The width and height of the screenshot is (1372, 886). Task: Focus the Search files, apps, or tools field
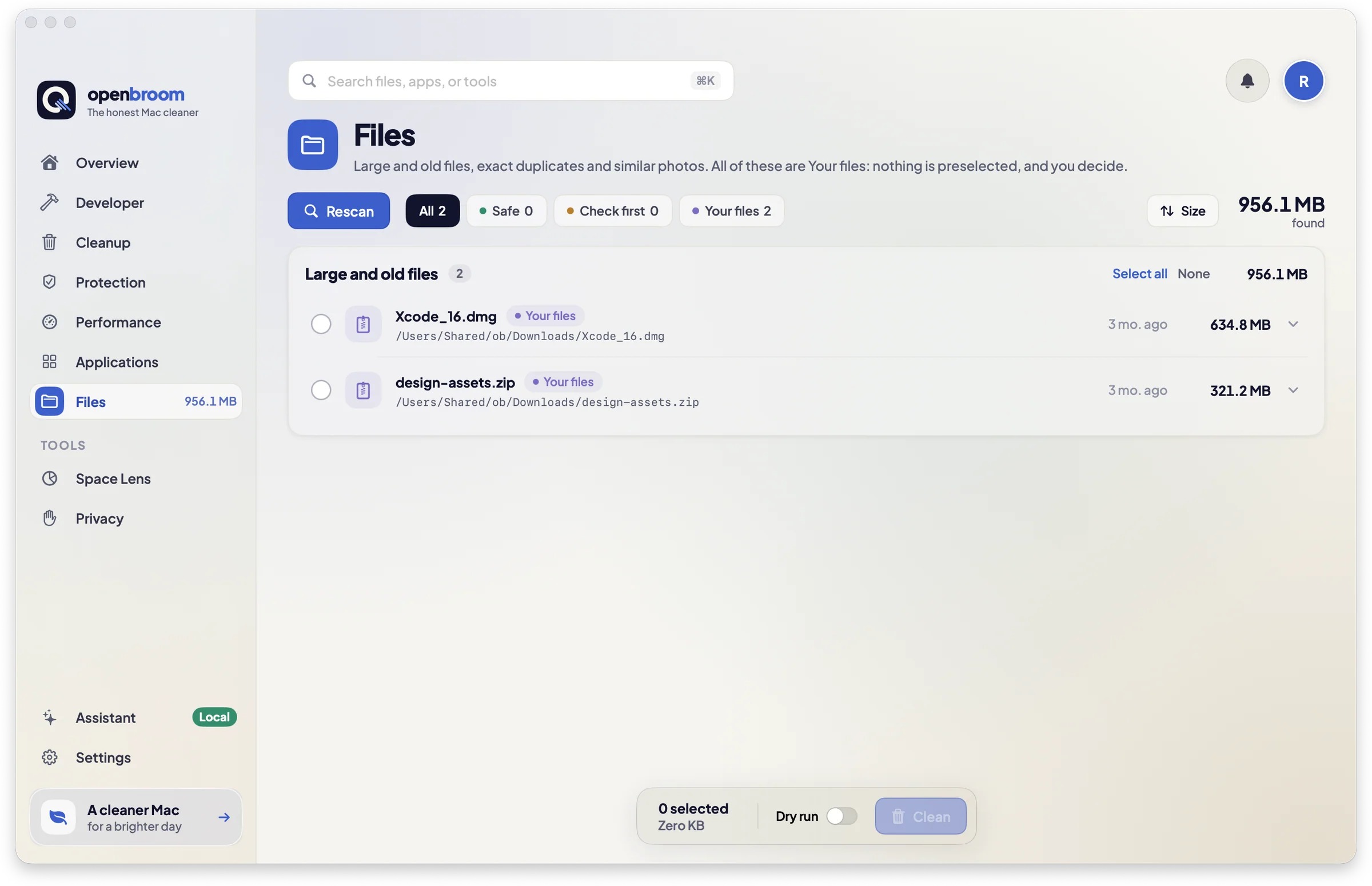[510, 81]
